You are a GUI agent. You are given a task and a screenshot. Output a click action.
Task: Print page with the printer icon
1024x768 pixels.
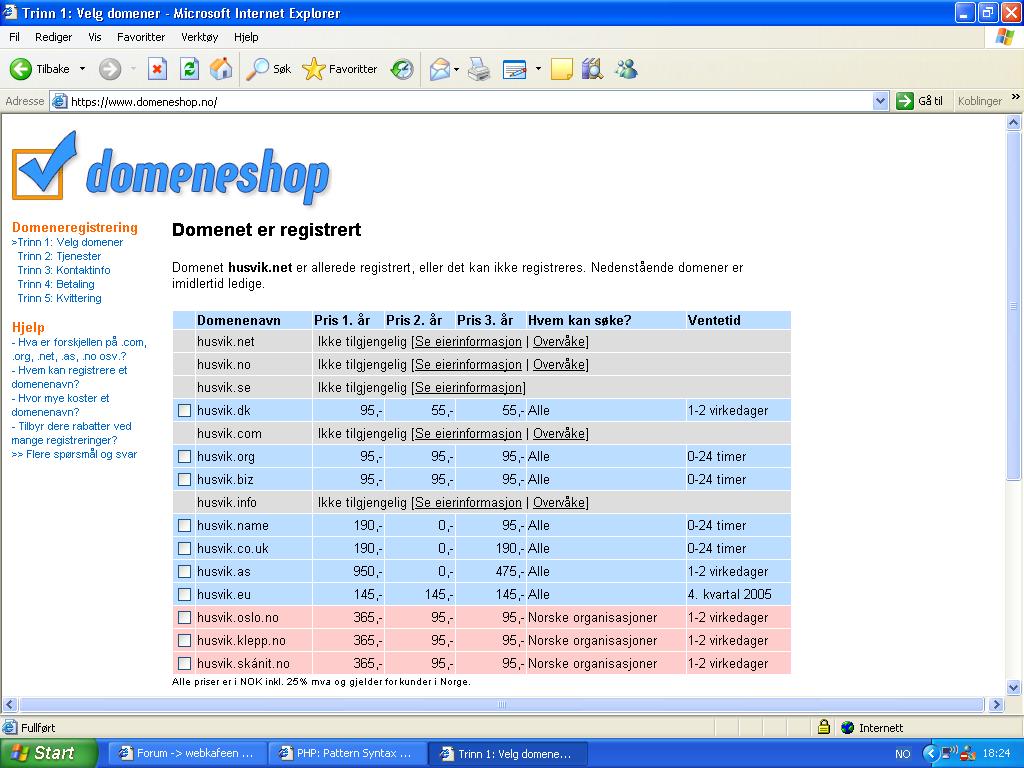click(479, 69)
